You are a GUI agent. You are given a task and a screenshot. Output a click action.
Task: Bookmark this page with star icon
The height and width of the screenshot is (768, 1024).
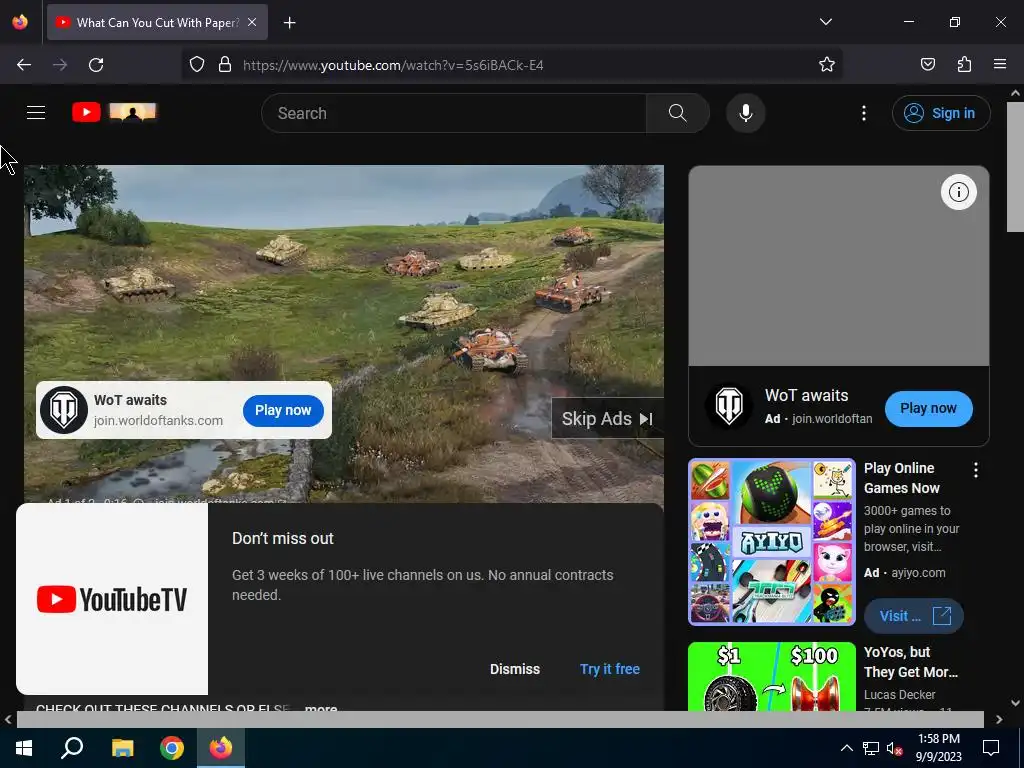(827, 64)
